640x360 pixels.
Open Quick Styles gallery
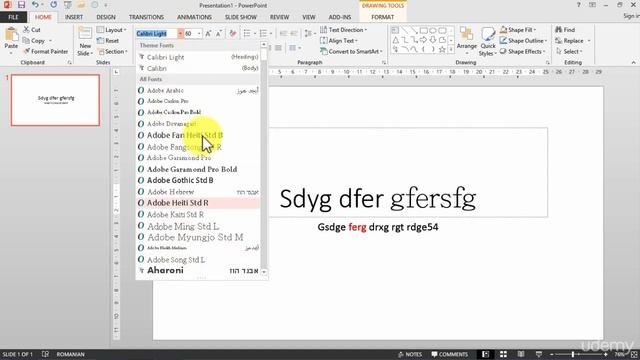(487, 41)
